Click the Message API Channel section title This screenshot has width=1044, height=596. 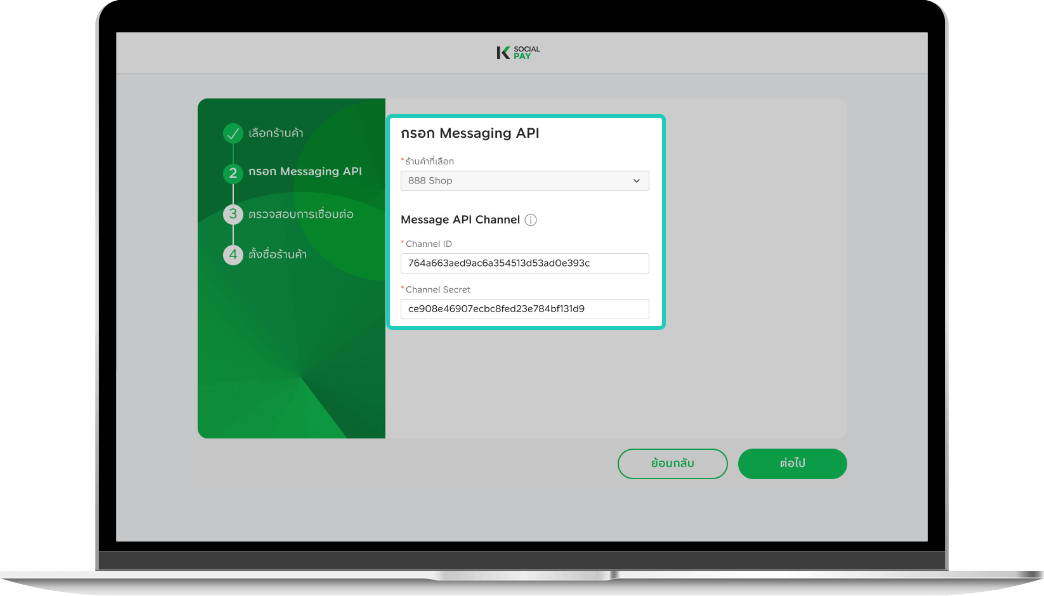pos(459,220)
